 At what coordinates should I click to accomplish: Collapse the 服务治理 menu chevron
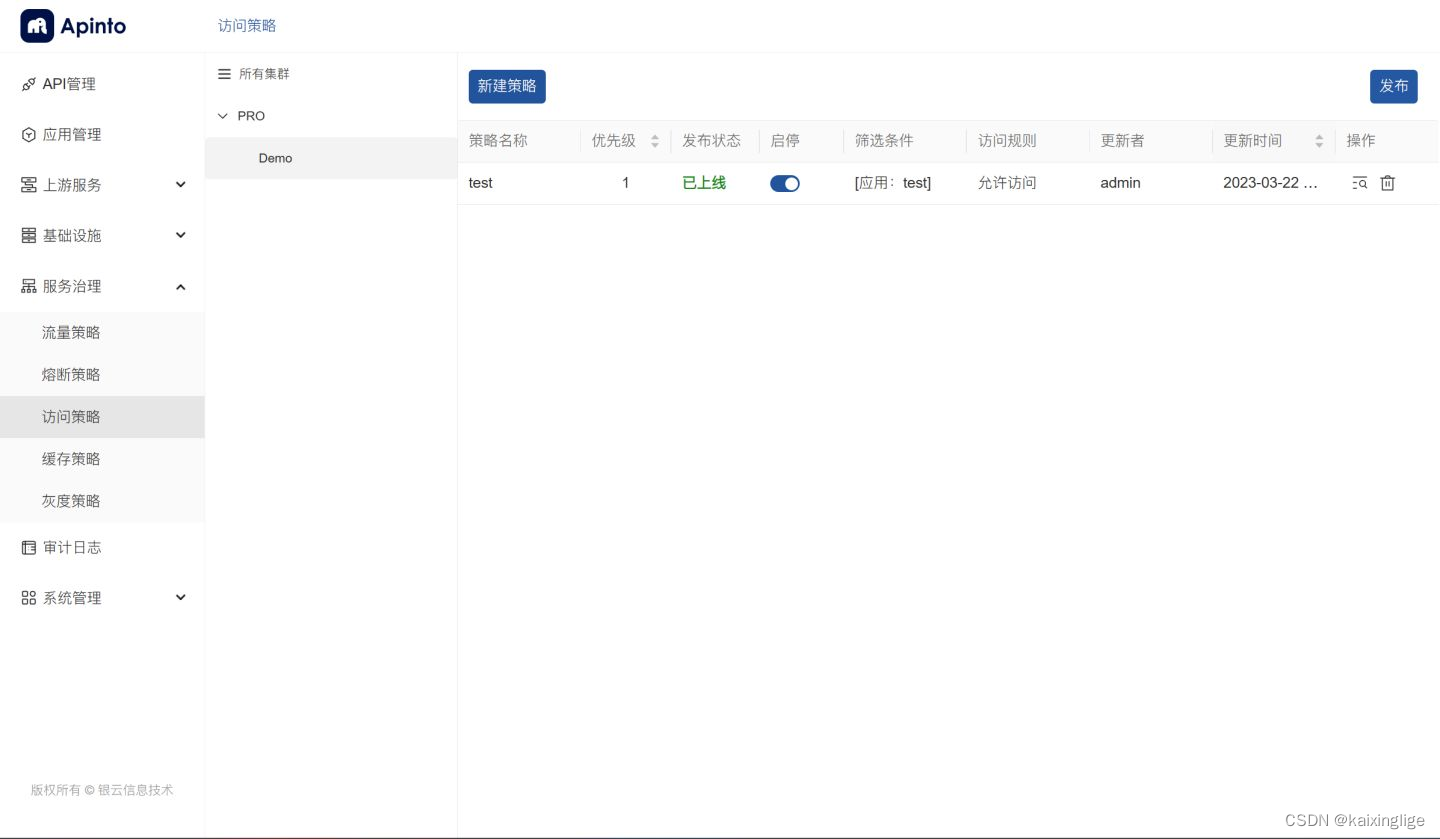pyautogui.click(x=181, y=287)
